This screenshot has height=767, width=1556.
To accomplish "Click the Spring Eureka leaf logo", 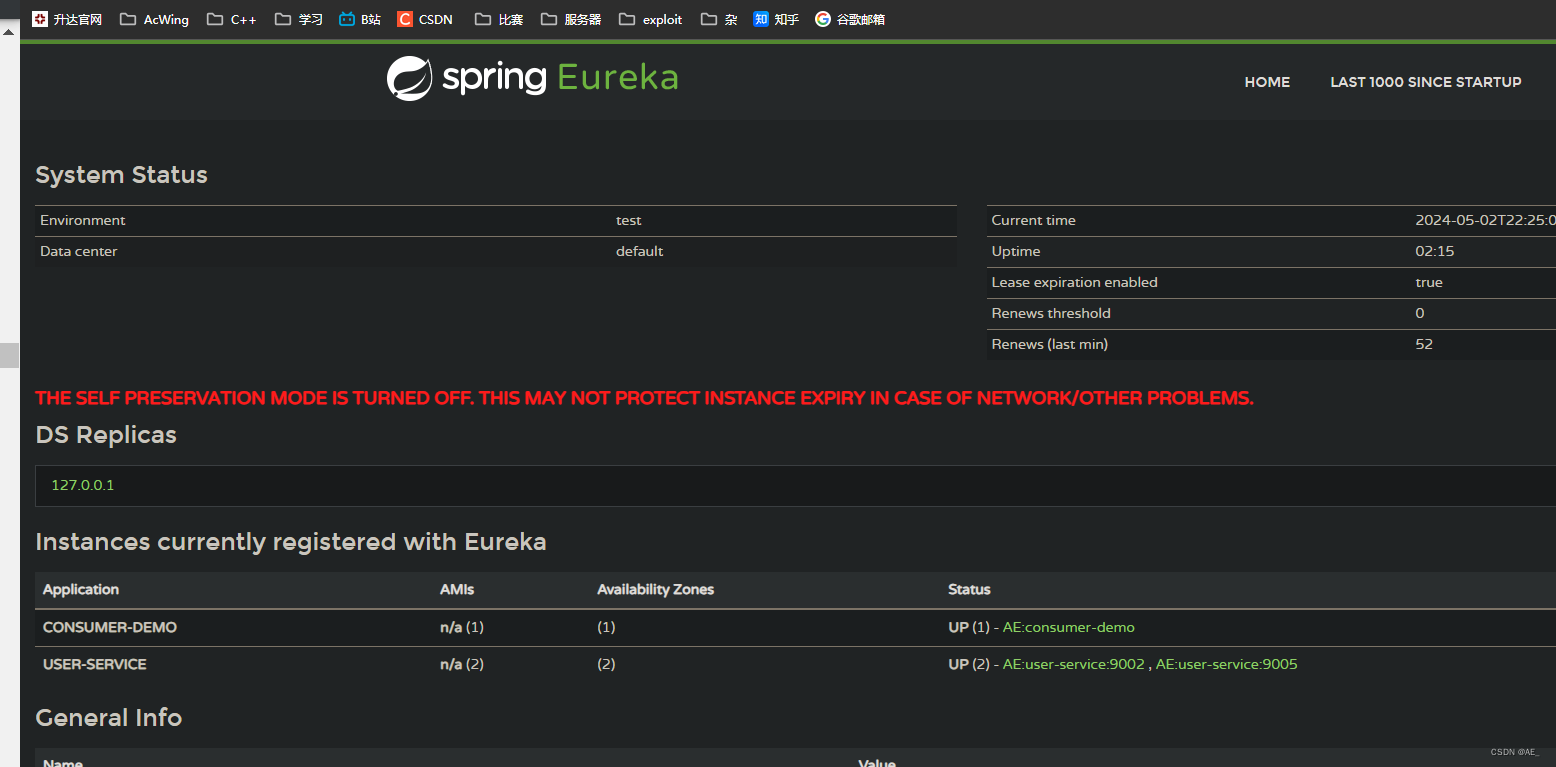I will coord(410,79).
